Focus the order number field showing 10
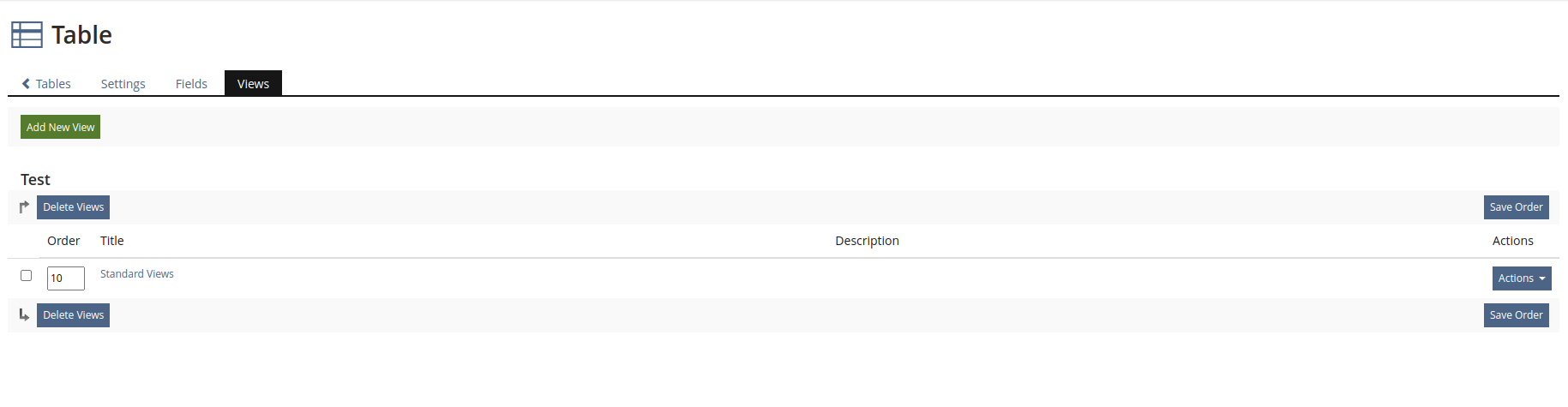The height and width of the screenshot is (407, 1568). [x=65, y=278]
